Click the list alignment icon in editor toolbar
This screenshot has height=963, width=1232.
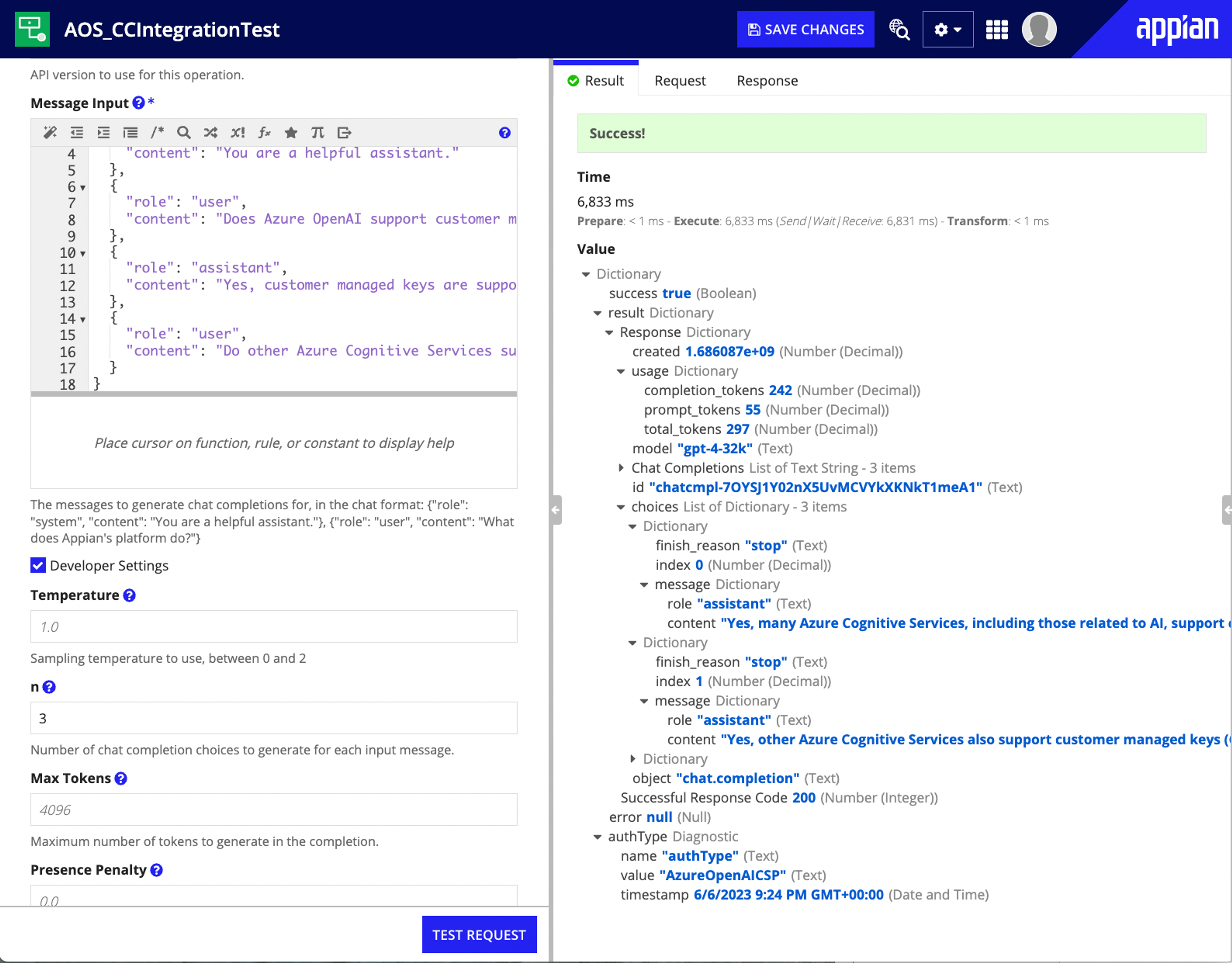pyautogui.click(x=130, y=133)
